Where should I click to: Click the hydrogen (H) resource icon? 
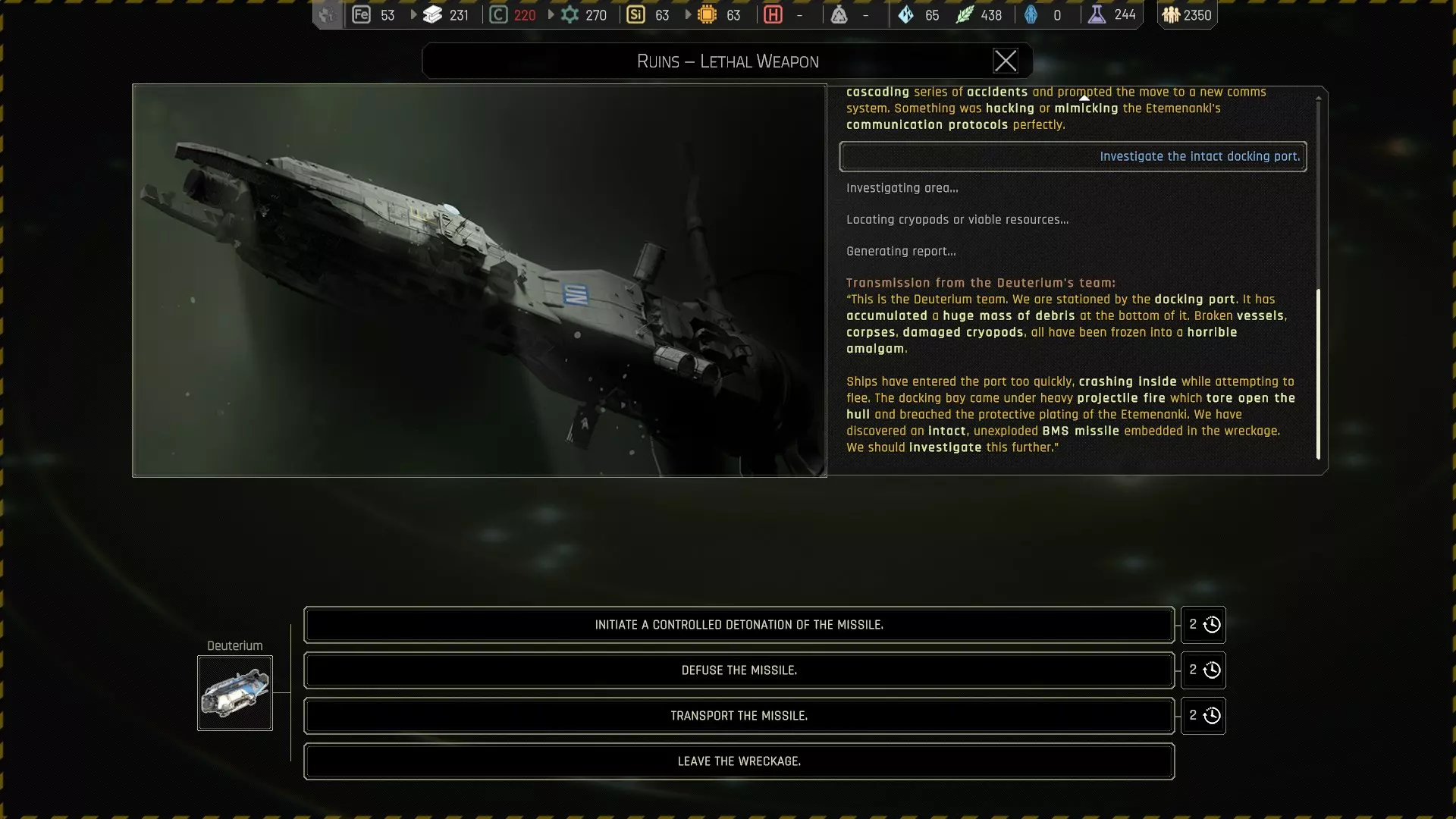click(773, 14)
